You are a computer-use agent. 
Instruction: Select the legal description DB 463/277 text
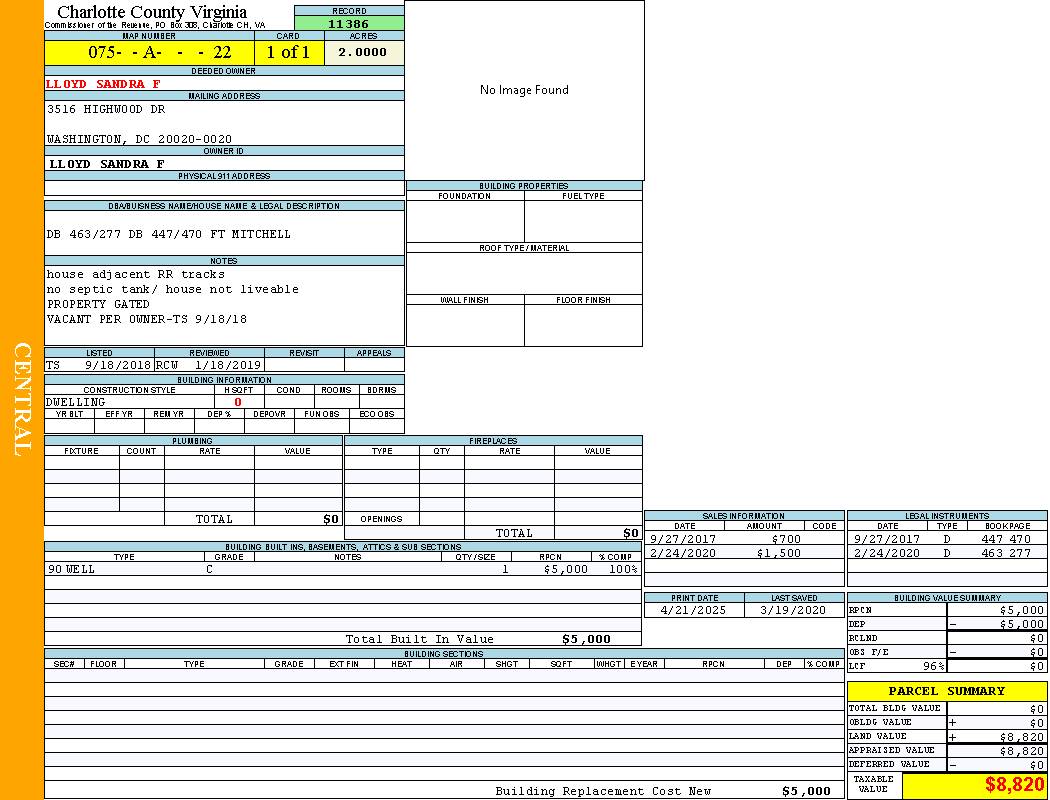pos(168,234)
